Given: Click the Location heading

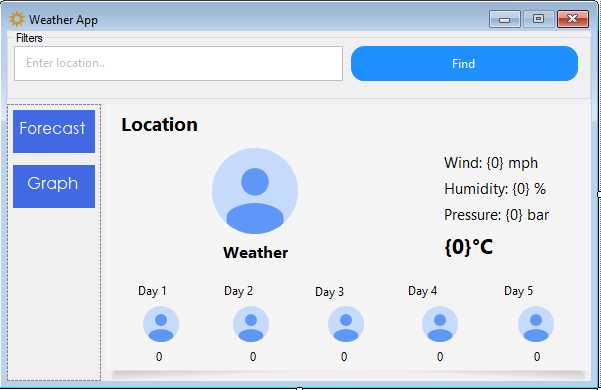Looking at the screenshot, I should pyautogui.click(x=159, y=125).
